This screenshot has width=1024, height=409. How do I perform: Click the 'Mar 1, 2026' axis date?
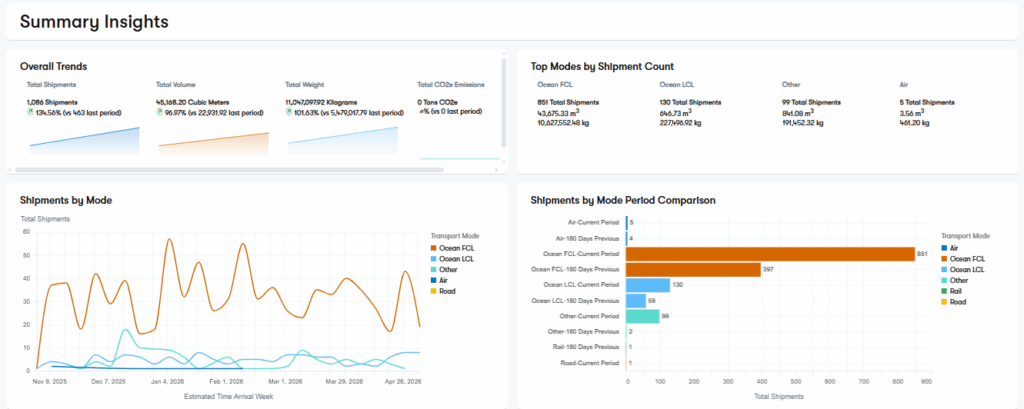click(x=283, y=382)
